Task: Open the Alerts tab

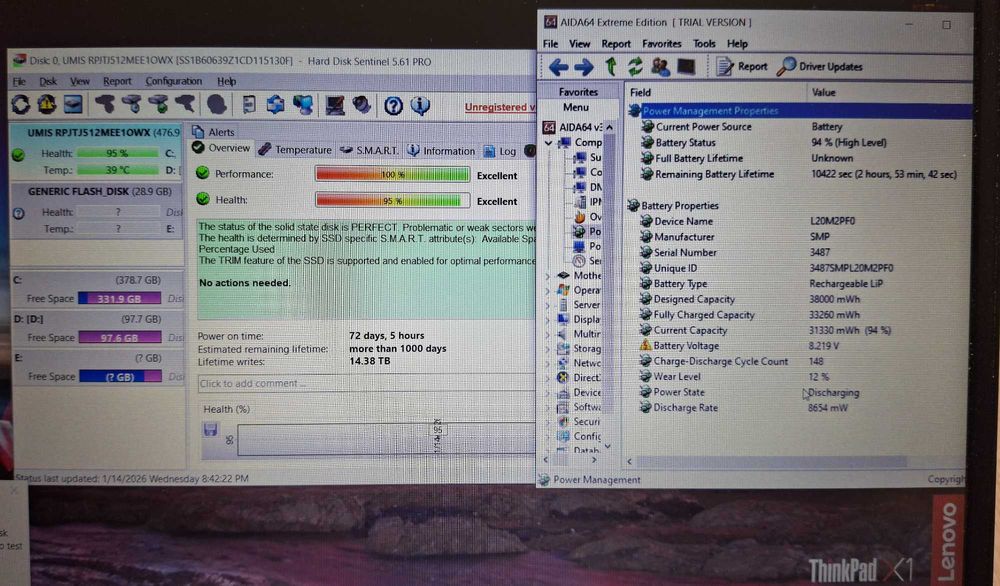Action: pos(214,132)
